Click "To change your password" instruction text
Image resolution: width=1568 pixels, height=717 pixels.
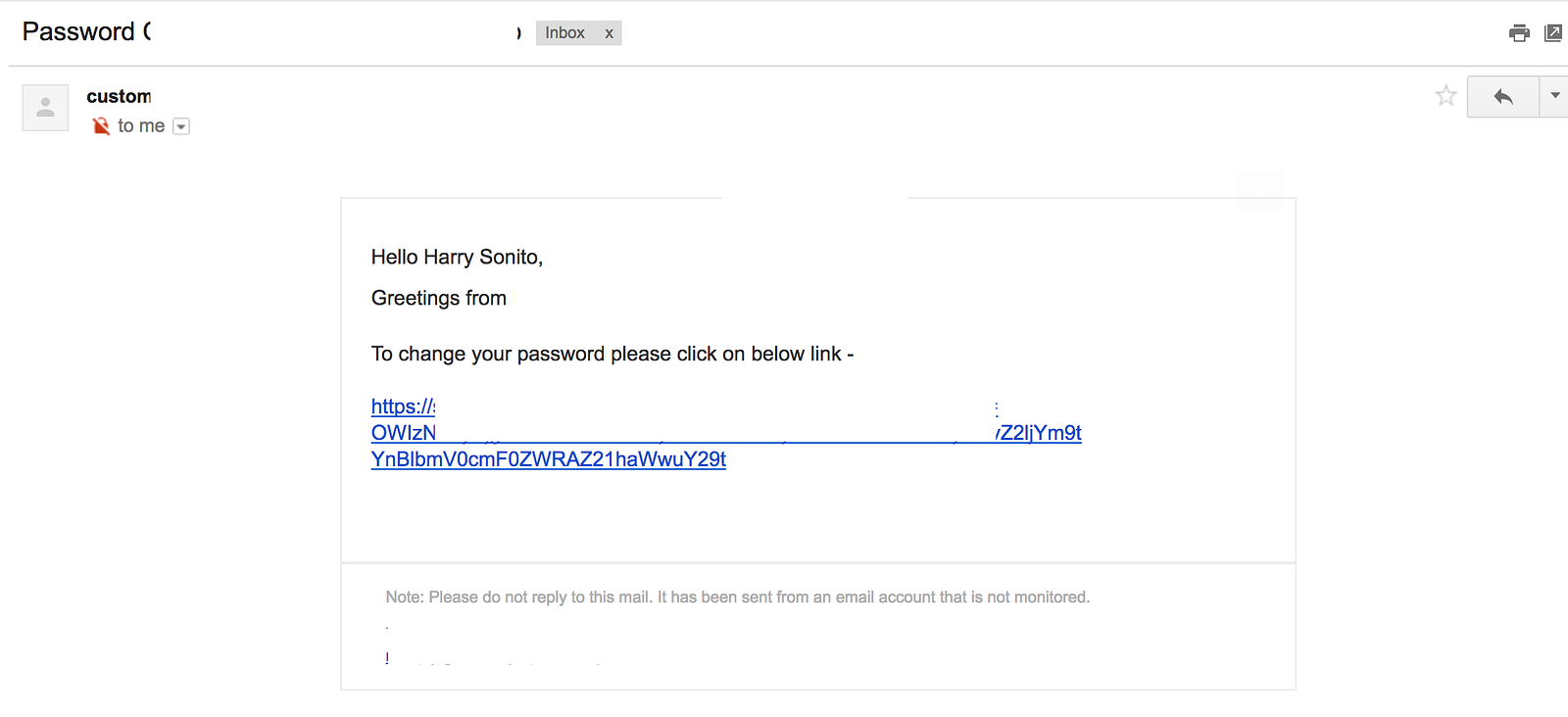(x=612, y=354)
